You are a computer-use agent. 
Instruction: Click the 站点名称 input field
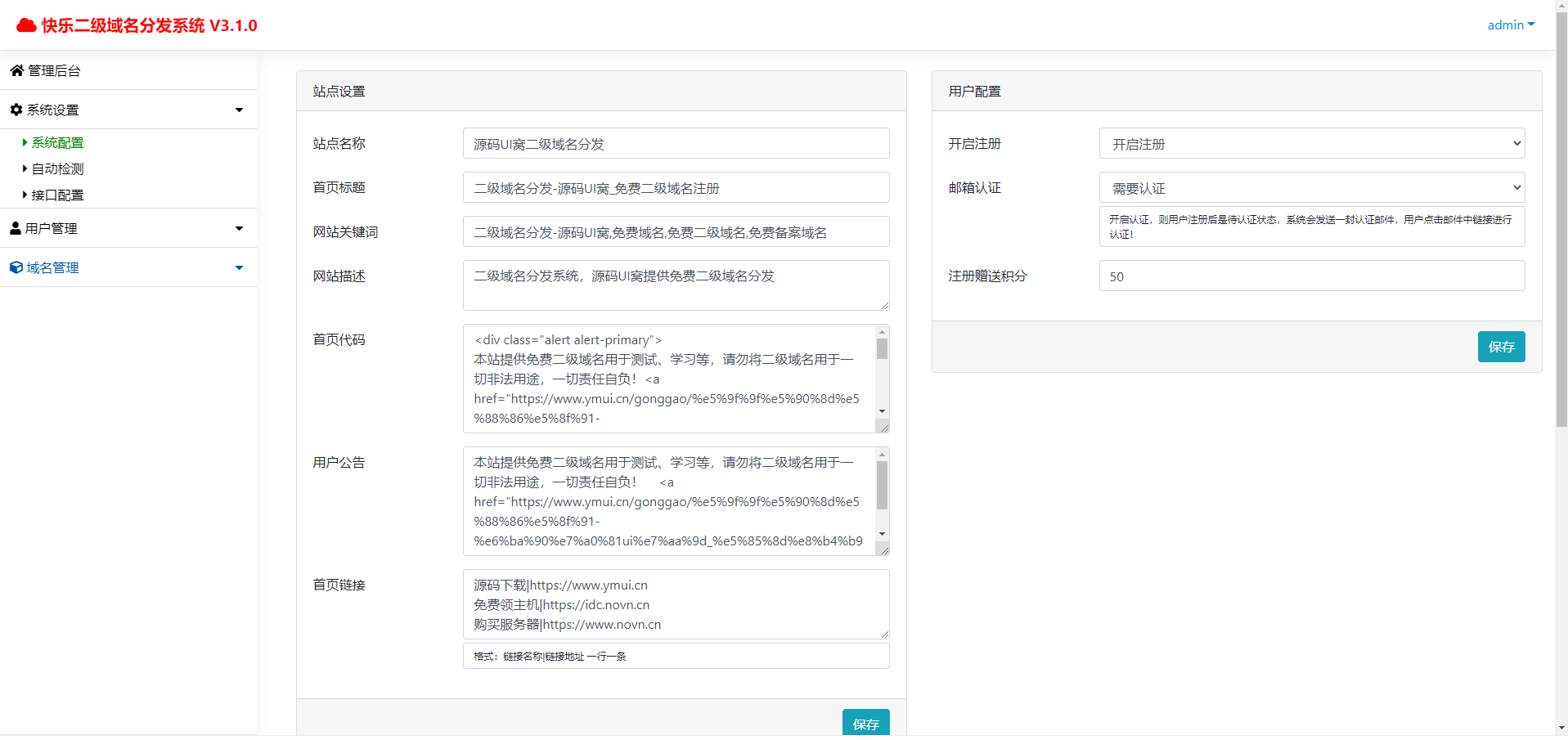(x=676, y=144)
